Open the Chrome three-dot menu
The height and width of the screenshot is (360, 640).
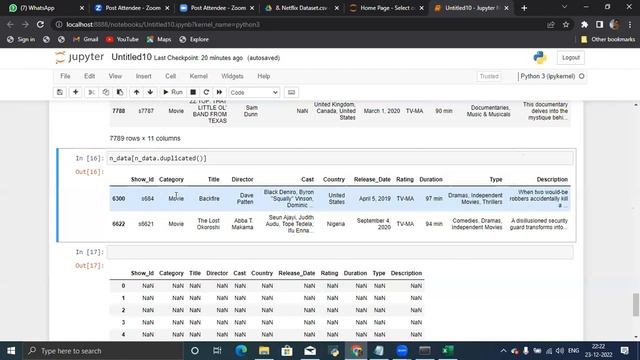point(630,24)
